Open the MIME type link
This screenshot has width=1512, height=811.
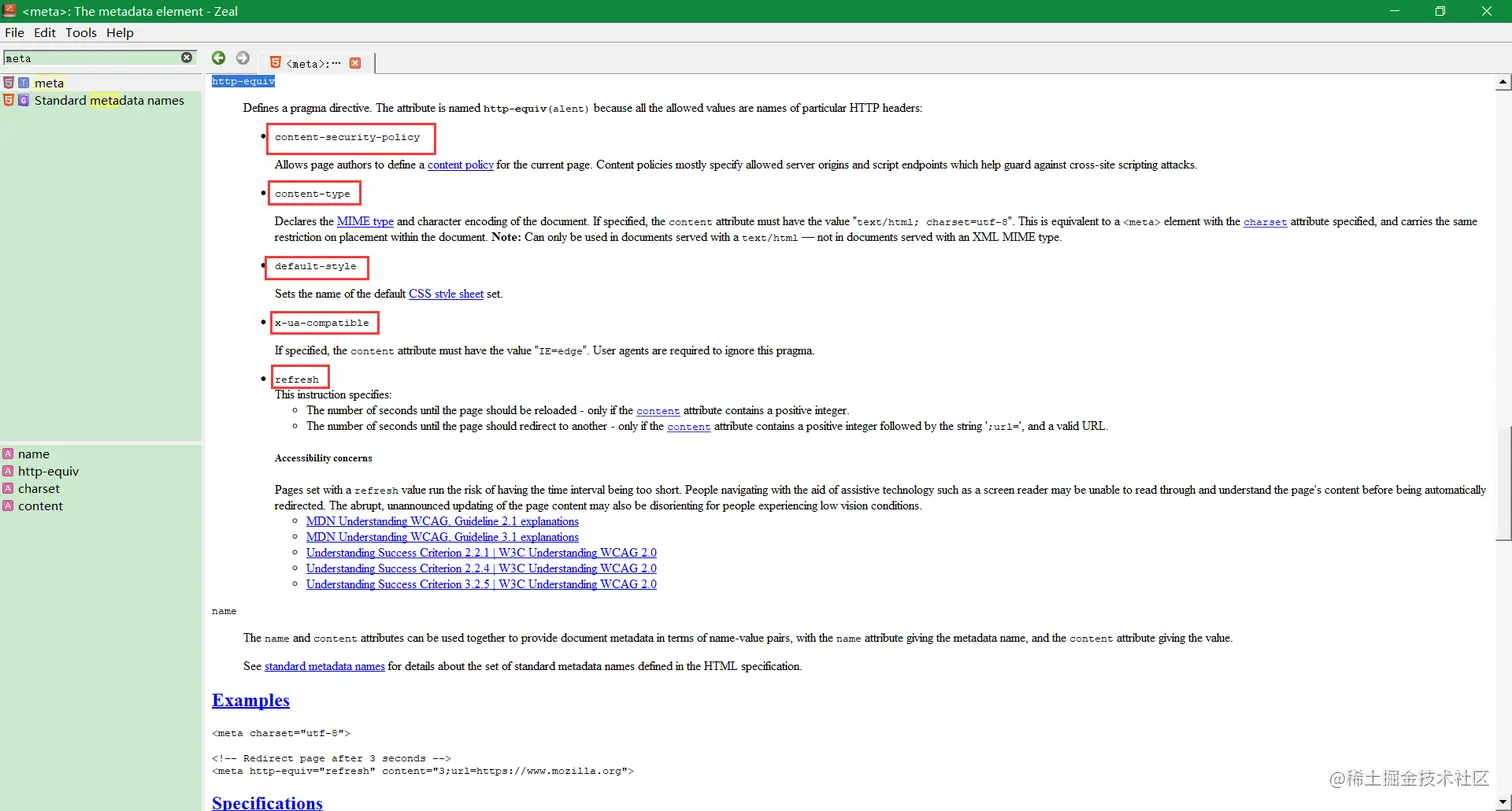pos(365,222)
